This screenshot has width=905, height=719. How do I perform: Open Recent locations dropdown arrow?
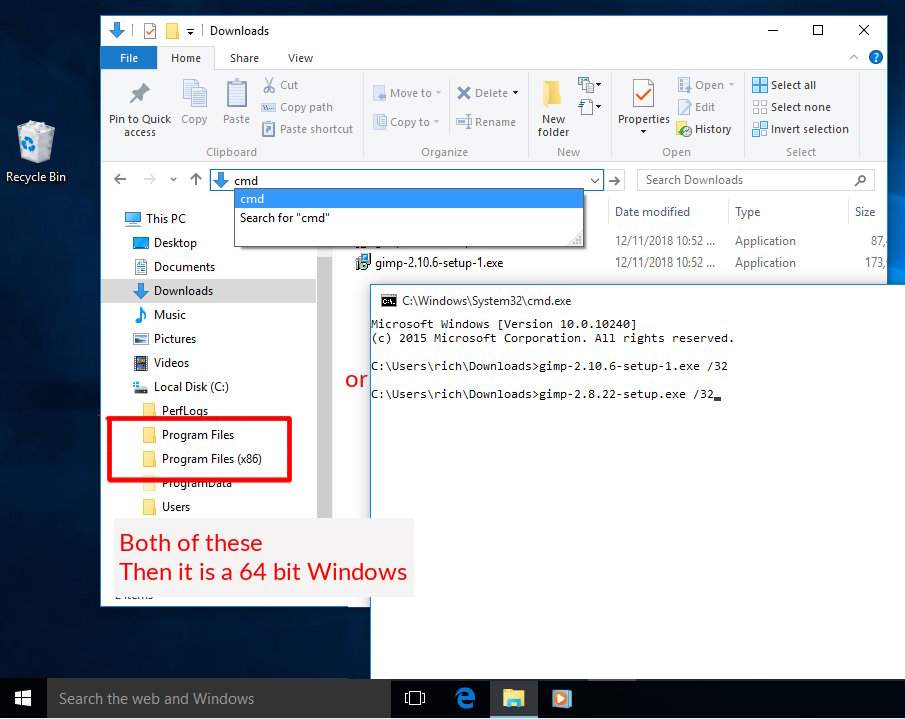pos(173,179)
